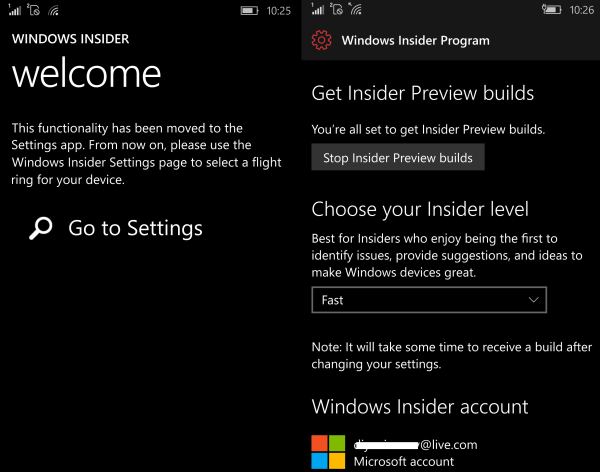Click the red Settings gear icon
Screen dimensions: 600x472
(321, 40)
